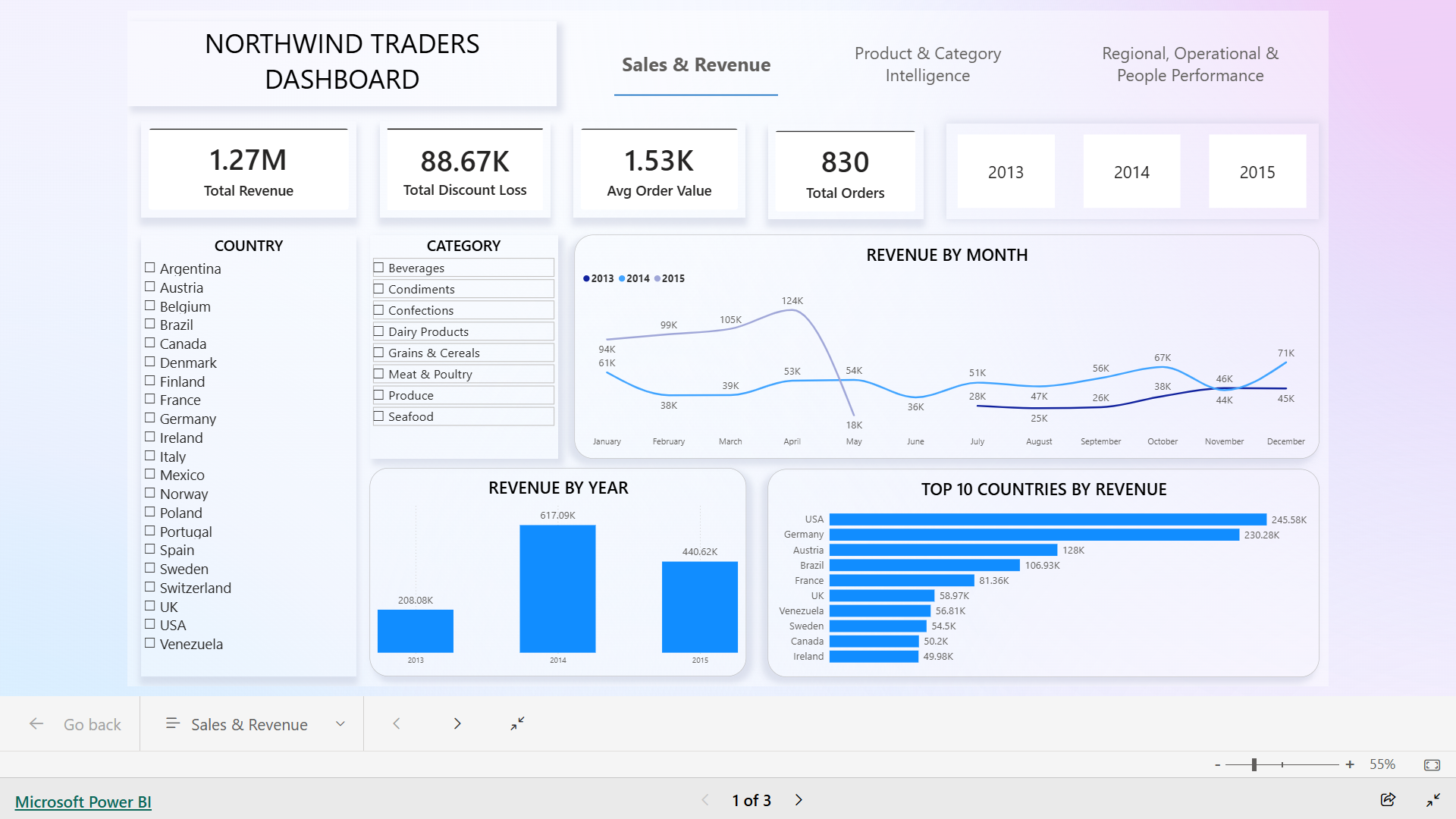This screenshot has width=1456, height=819.
Task: Go to previous page arrow beside 1 of 3
Action: (x=705, y=800)
